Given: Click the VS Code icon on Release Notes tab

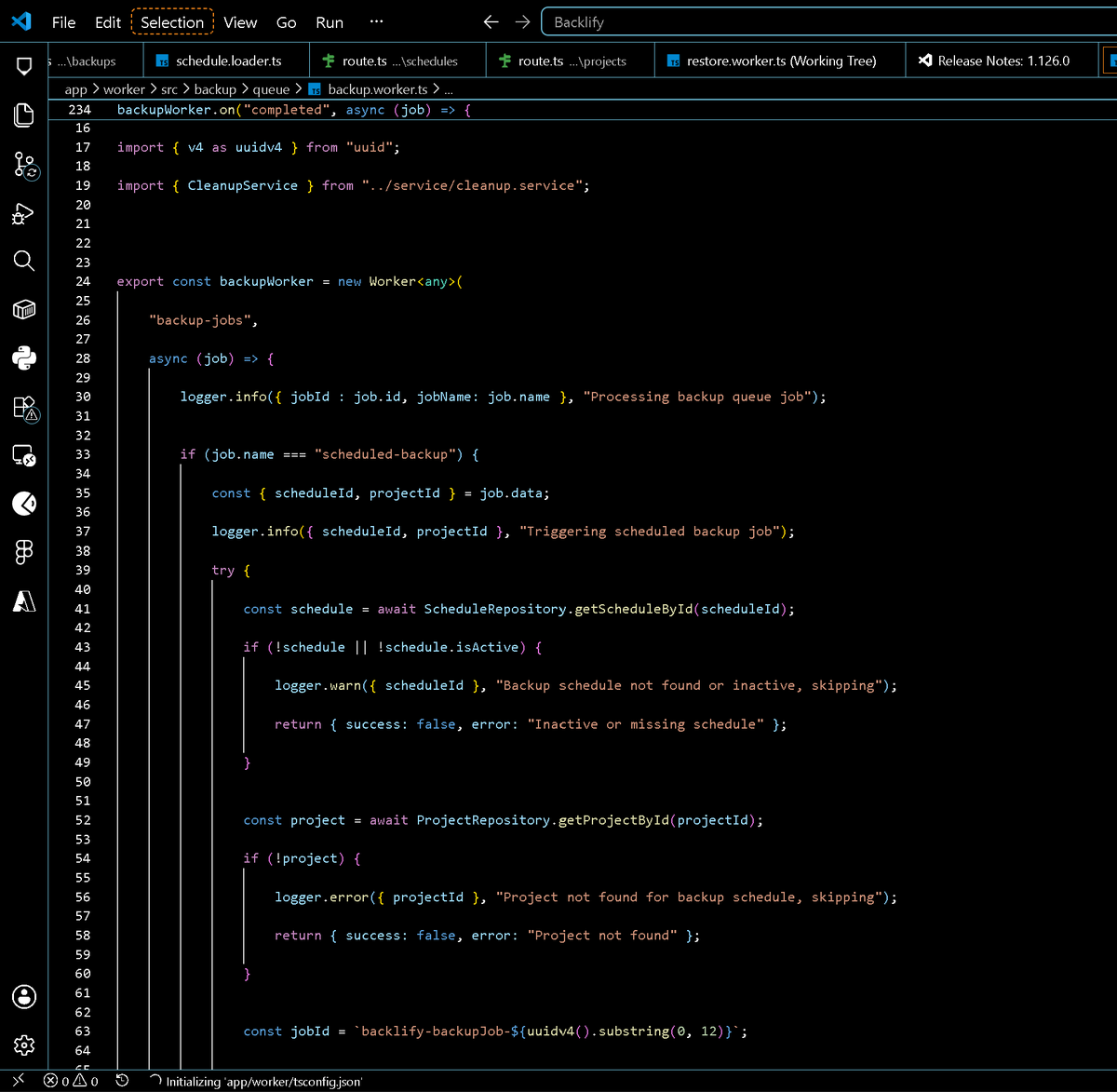Looking at the screenshot, I should click(x=924, y=61).
